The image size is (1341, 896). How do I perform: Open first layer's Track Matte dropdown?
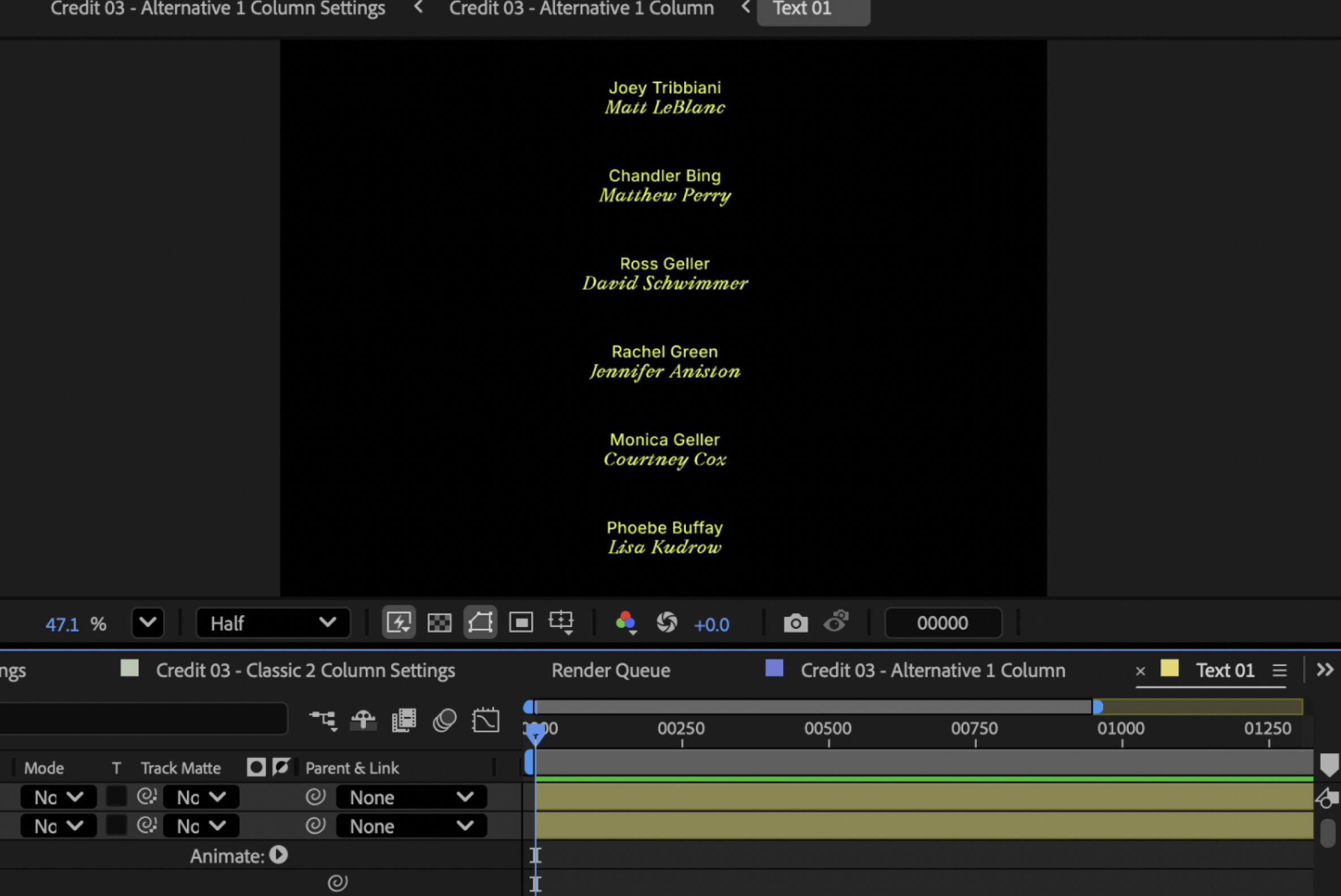pos(201,797)
